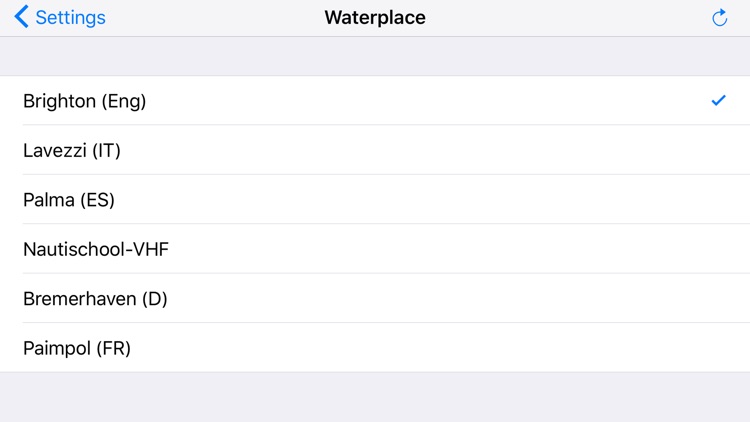Click the gray header strip above Brighton
This screenshot has width=750, height=422.
click(375, 56)
